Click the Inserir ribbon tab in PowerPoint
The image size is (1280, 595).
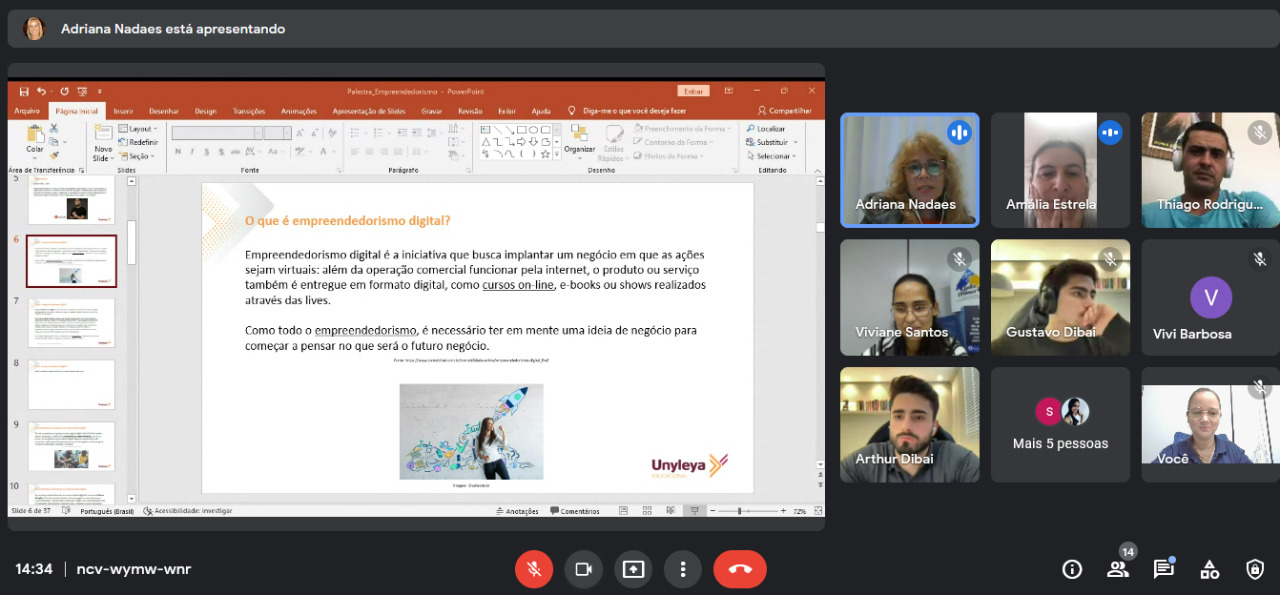point(123,111)
